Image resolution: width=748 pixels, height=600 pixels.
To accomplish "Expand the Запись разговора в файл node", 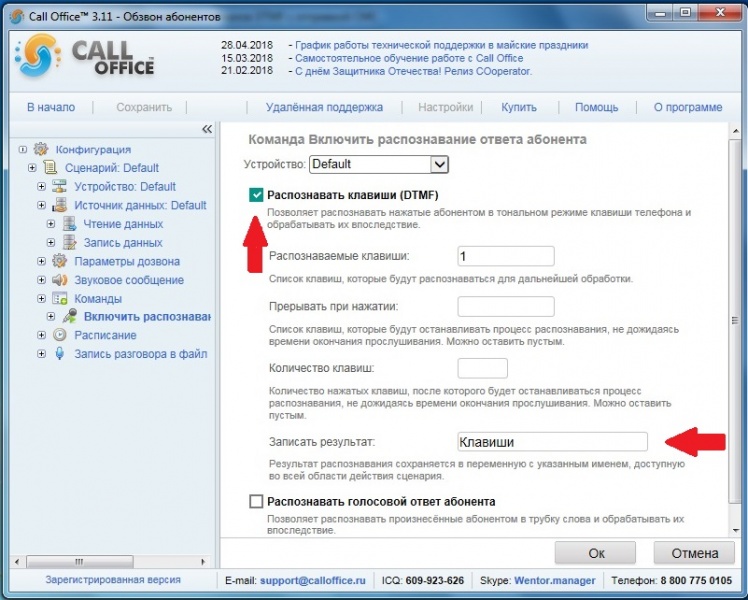I will click(x=42, y=353).
